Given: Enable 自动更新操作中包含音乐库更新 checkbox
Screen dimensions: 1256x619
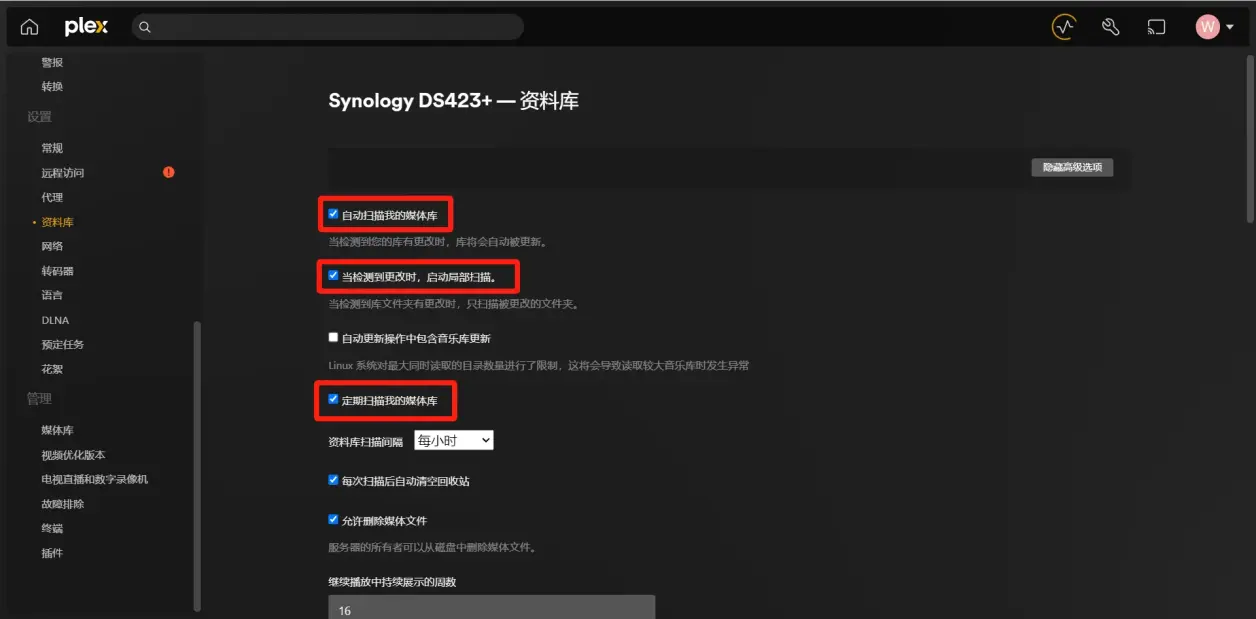Looking at the screenshot, I should click(334, 338).
